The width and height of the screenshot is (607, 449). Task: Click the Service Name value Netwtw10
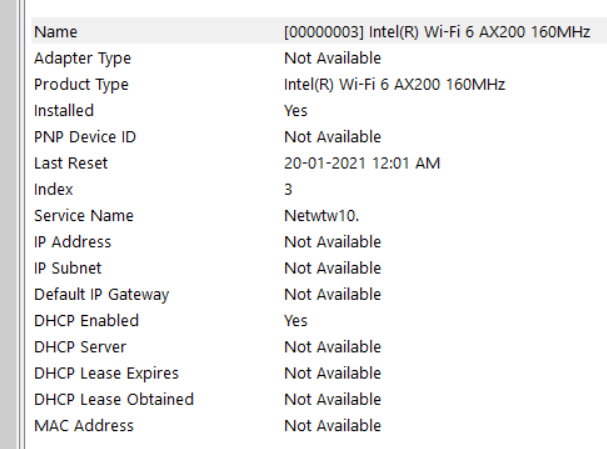pos(322,216)
